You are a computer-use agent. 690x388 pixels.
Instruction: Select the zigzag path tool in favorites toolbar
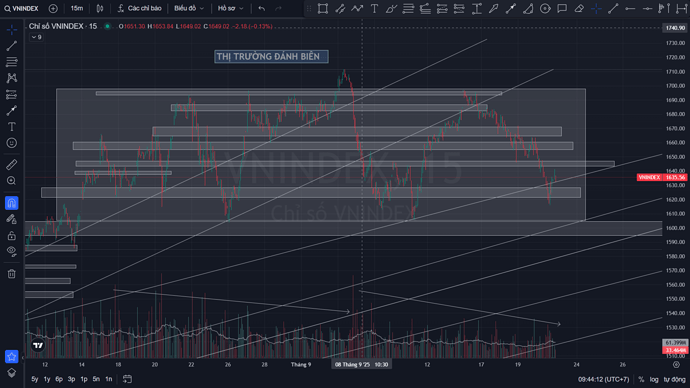click(x=357, y=8)
